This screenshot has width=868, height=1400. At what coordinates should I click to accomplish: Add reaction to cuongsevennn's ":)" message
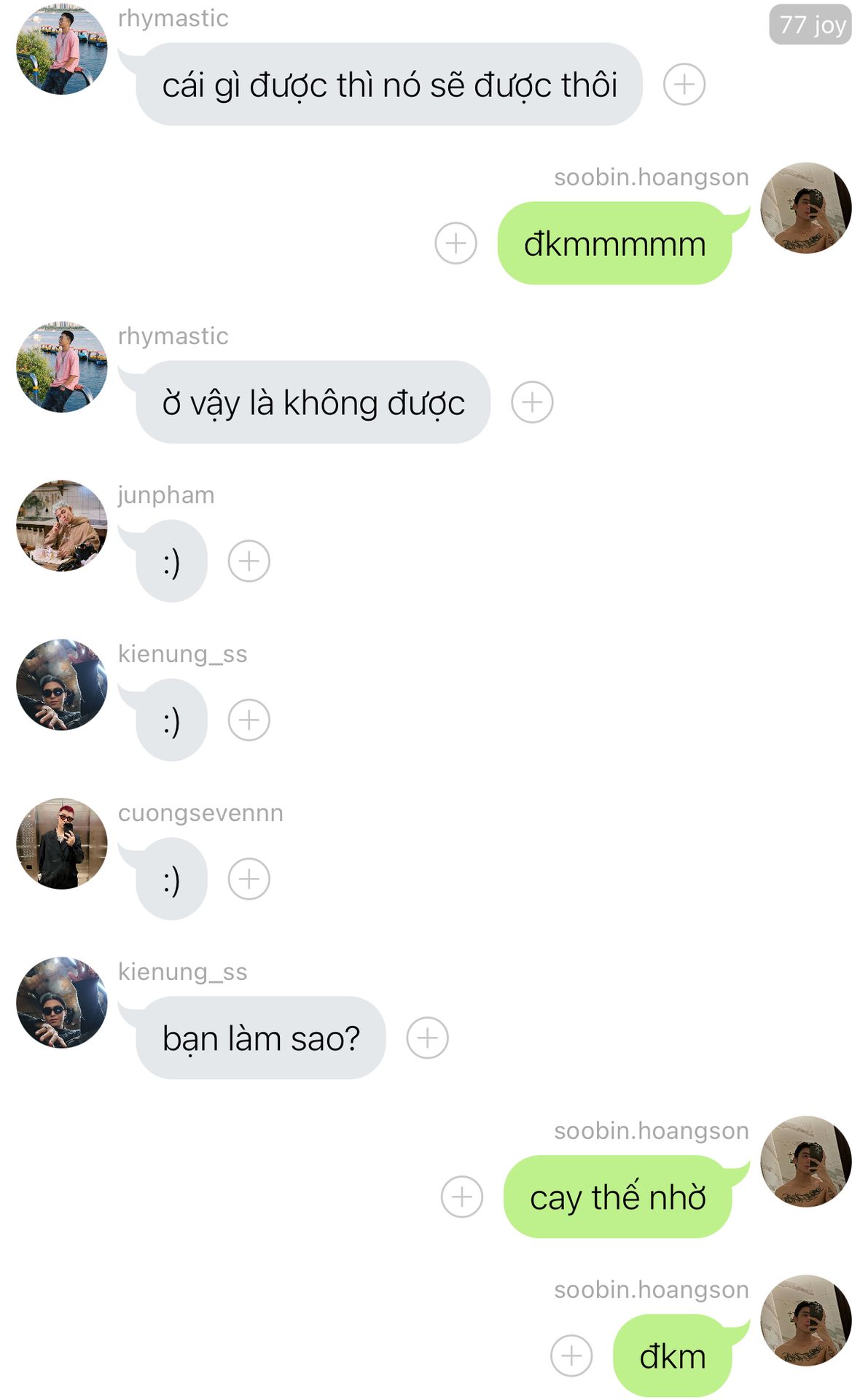[249, 879]
